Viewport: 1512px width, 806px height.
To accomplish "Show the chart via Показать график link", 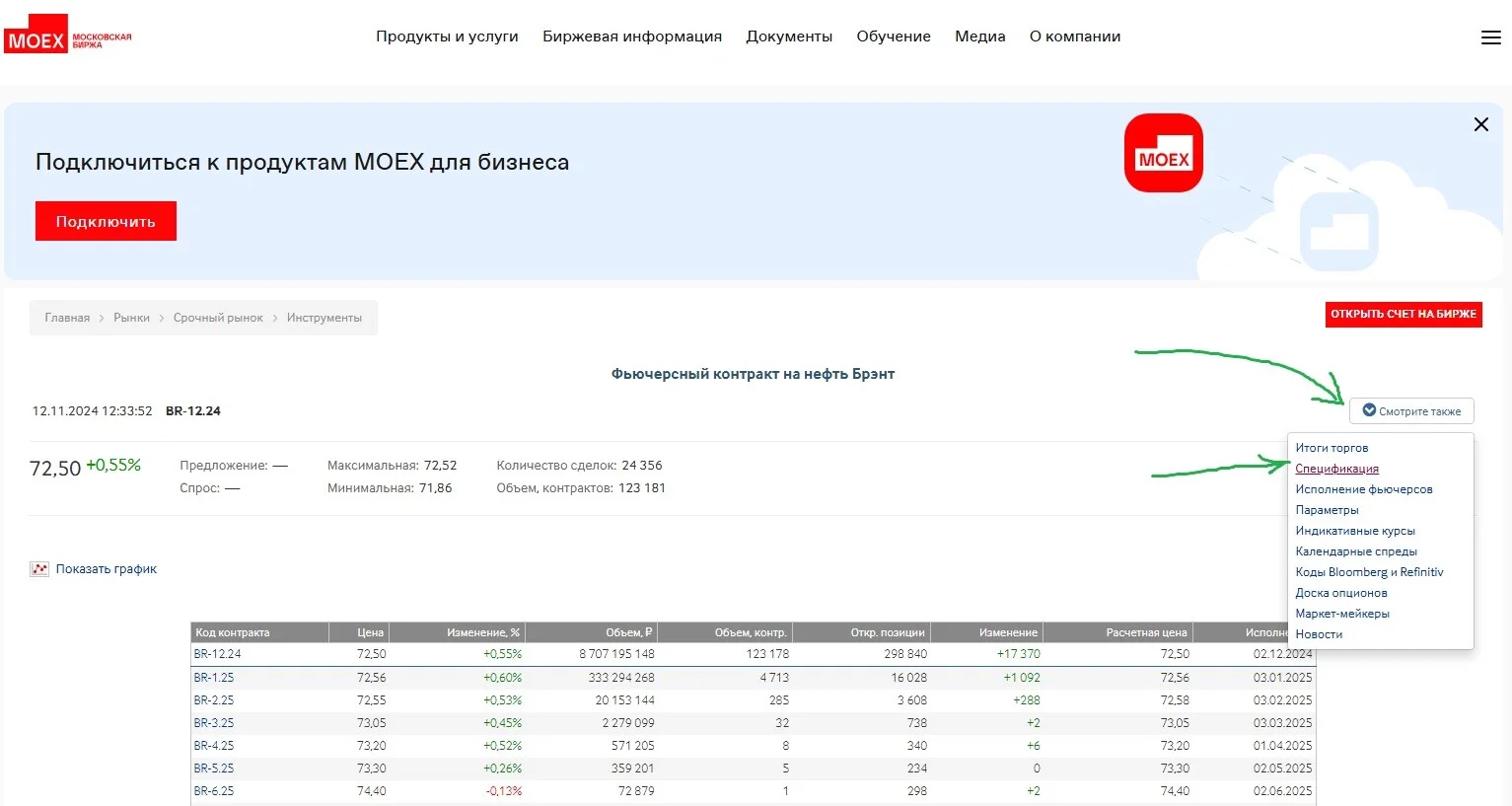I will (x=107, y=569).
